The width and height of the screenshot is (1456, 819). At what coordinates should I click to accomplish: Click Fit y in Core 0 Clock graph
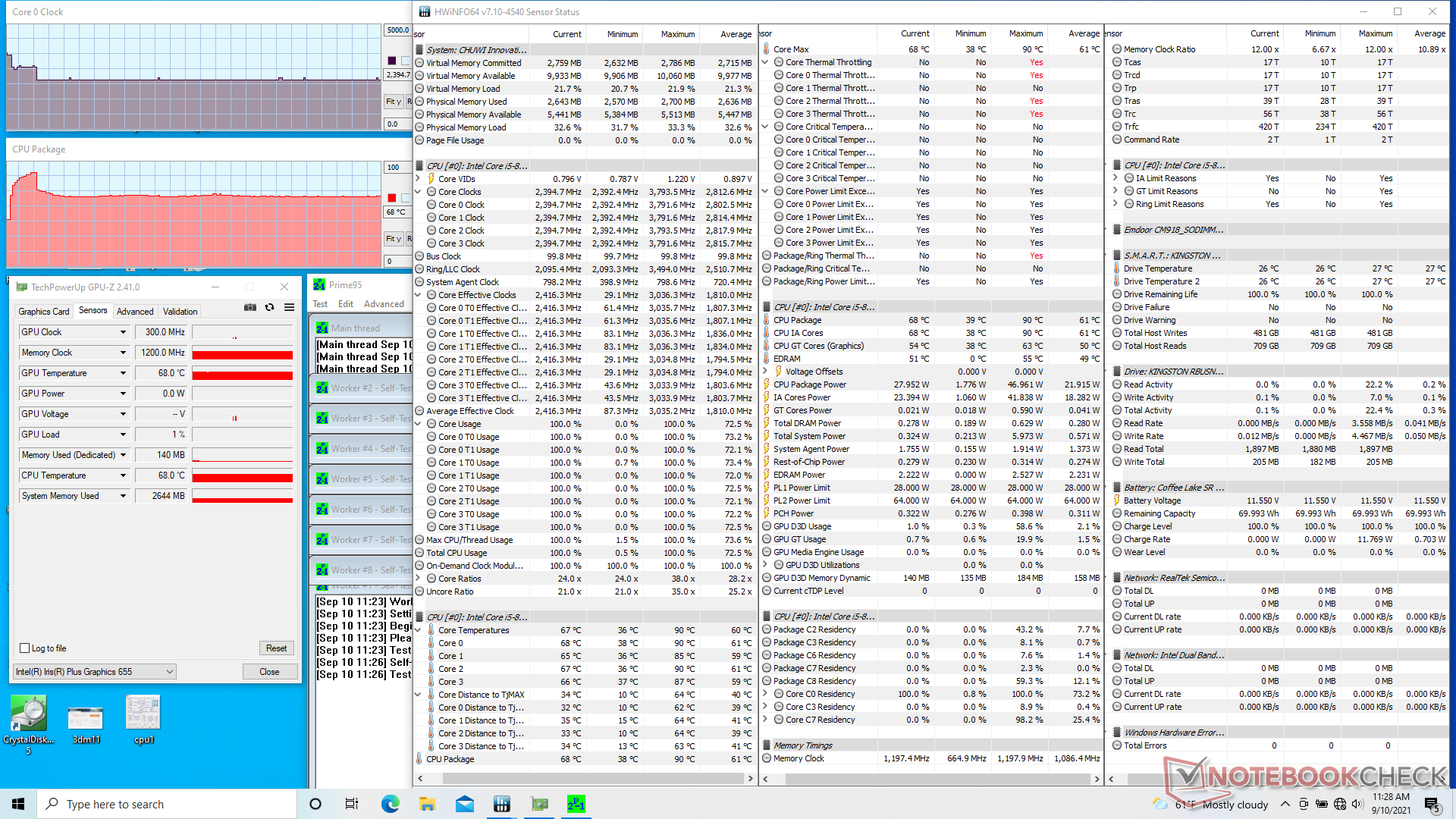393,101
